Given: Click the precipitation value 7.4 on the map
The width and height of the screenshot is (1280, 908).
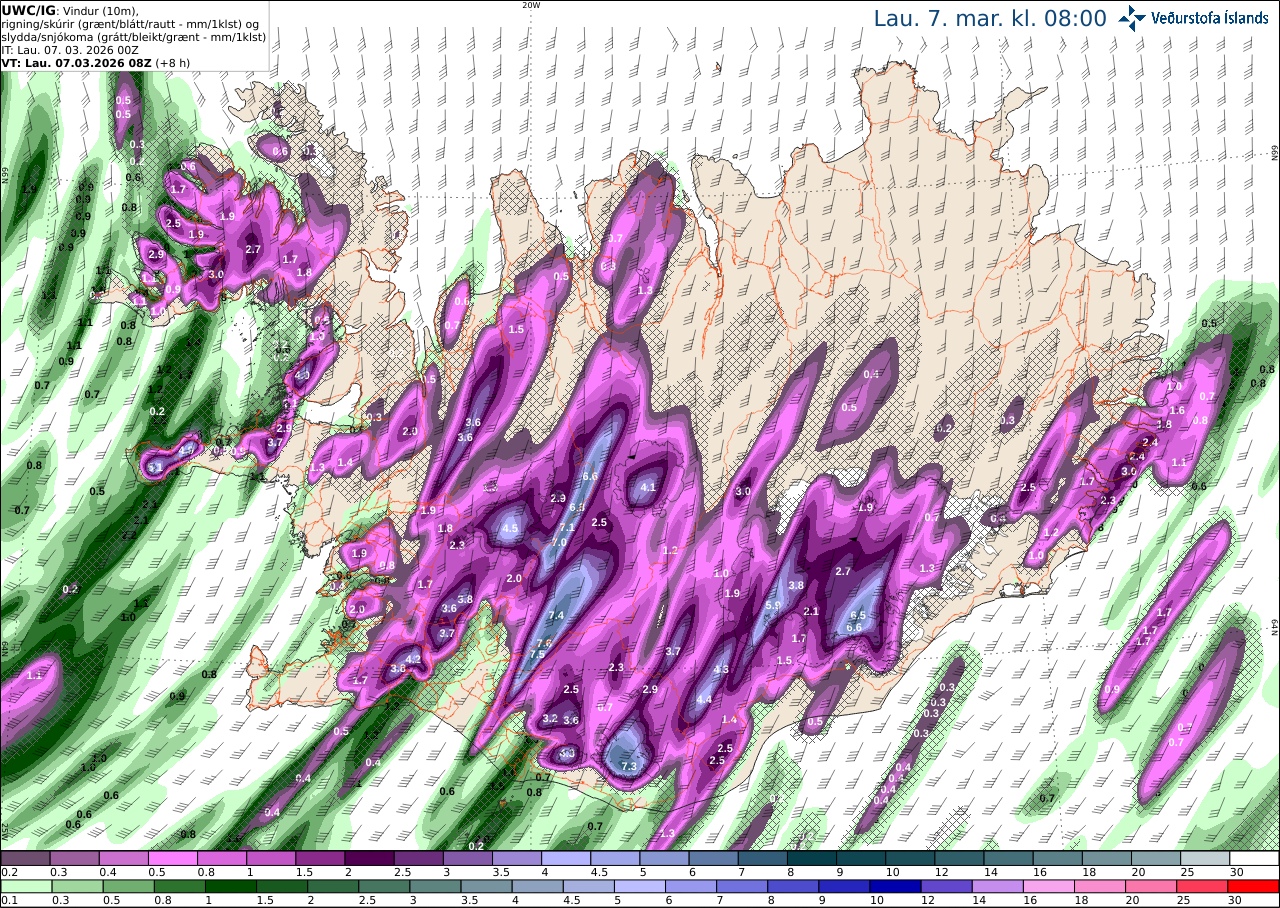Looking at the screenshot, I should (x=556, y=615).
